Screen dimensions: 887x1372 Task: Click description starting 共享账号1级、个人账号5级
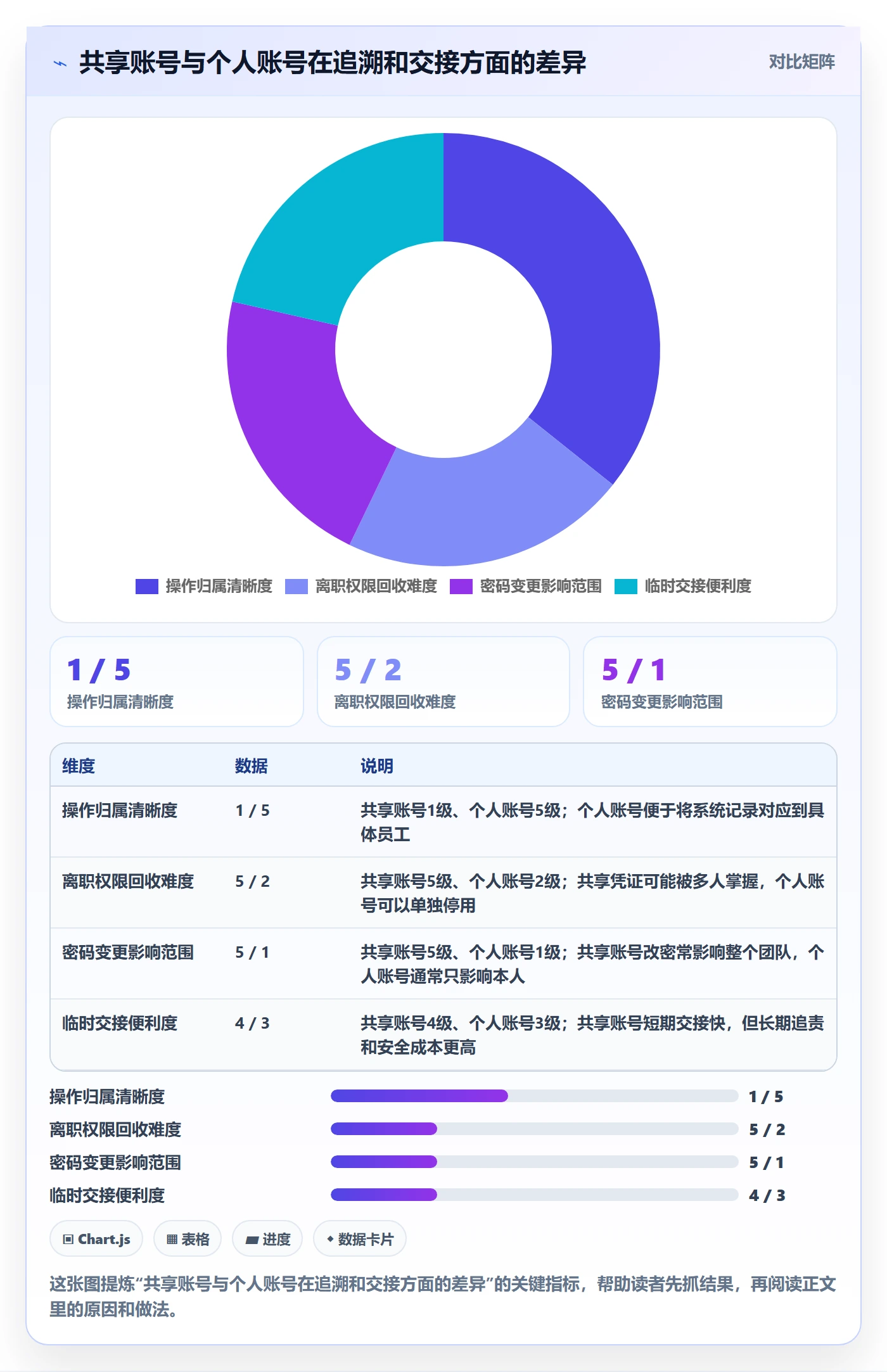click(592, 822)
